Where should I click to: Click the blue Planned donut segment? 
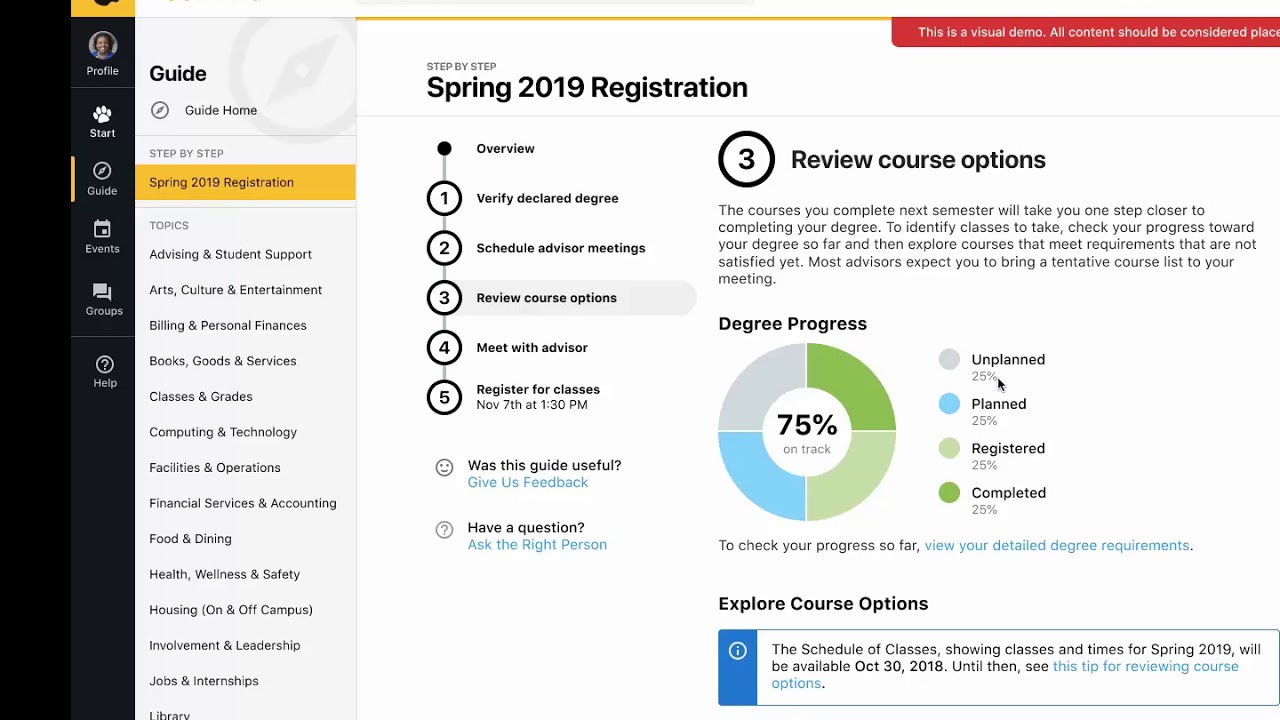(x=756, y=483)
